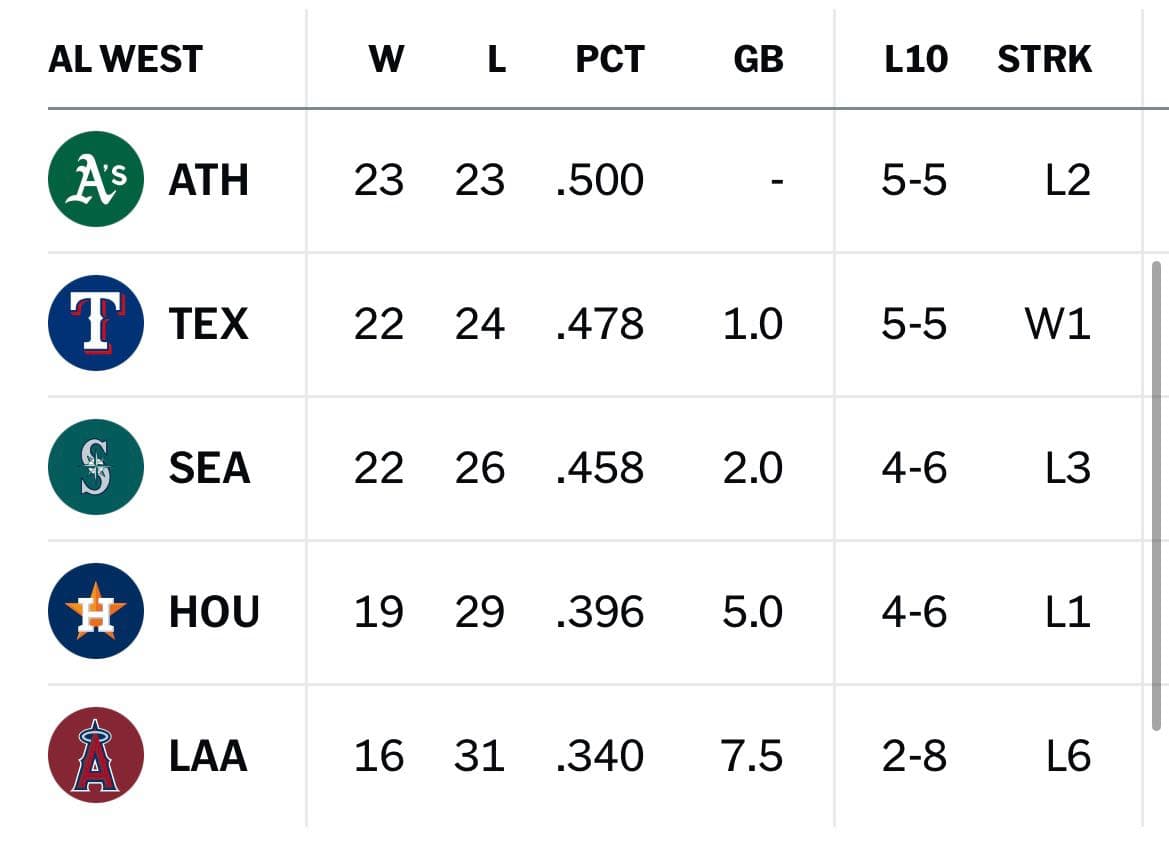This screenshot has width=1169, height=857.
Task: Open the ATH team link
Action: (x=209, y=180)
